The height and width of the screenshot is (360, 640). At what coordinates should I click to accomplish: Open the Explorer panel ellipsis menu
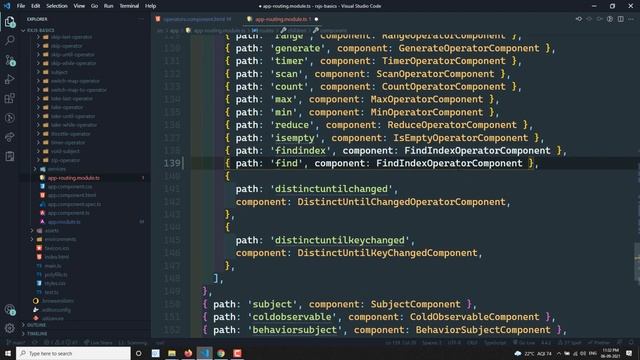[x=141, y=19]
